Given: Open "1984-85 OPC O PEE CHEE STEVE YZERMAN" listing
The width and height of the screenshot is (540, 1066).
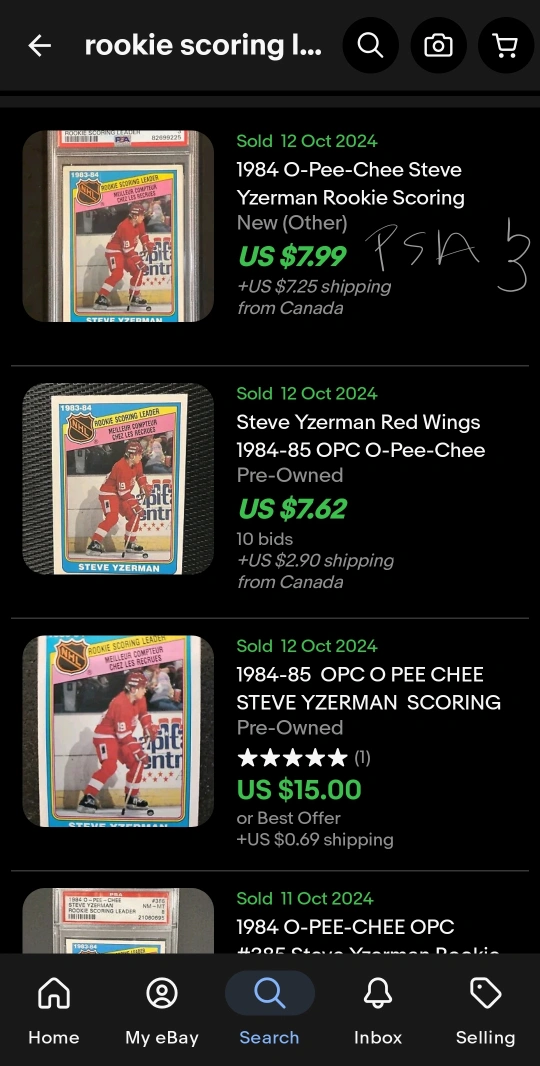Looking at the screenshot, I should pyautogui.click(x=369, y=688).
